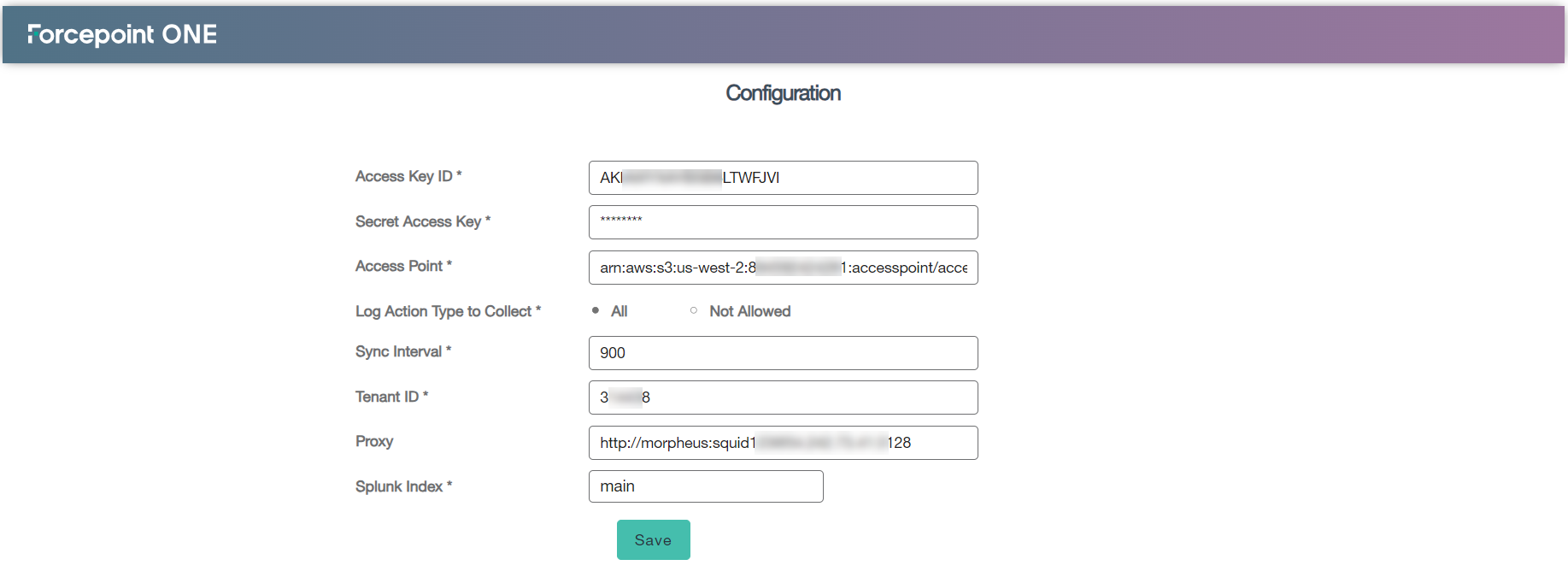
Task: Select the Secret Access Key password field
Action: pos(783,222)
